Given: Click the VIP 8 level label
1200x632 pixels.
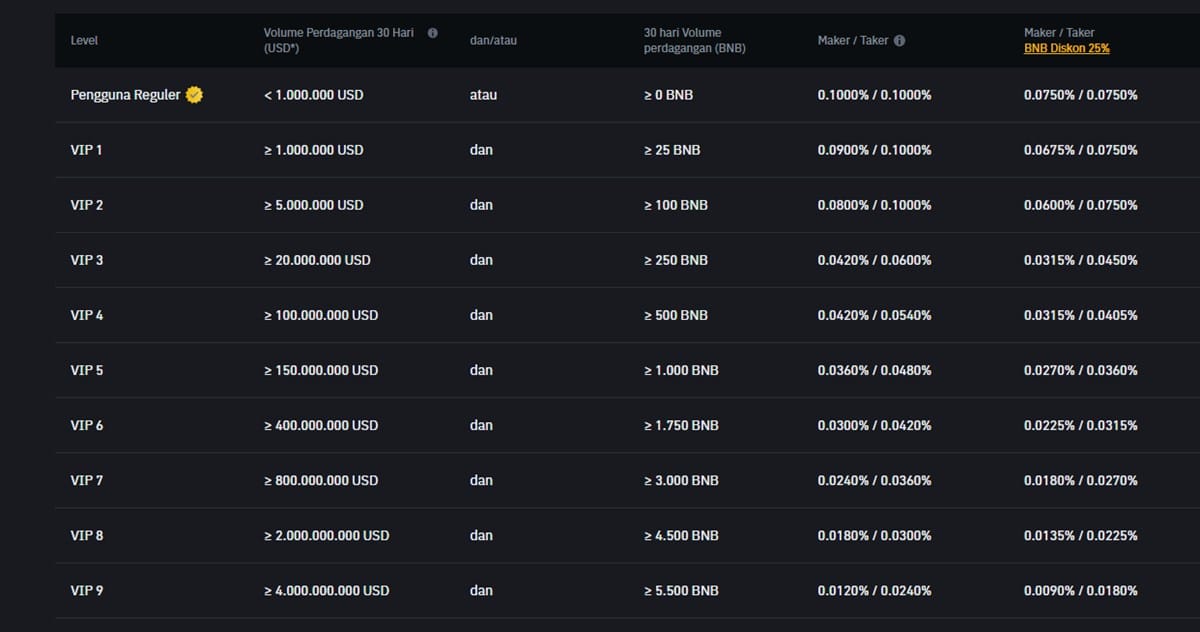Looking at the screenshot, I should (87, 535).
